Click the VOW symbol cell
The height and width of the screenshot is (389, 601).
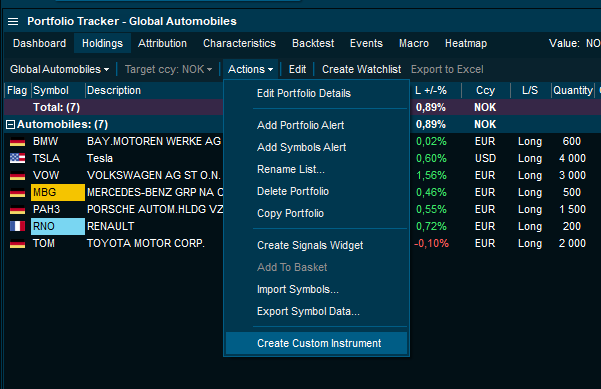click(58, 176)
